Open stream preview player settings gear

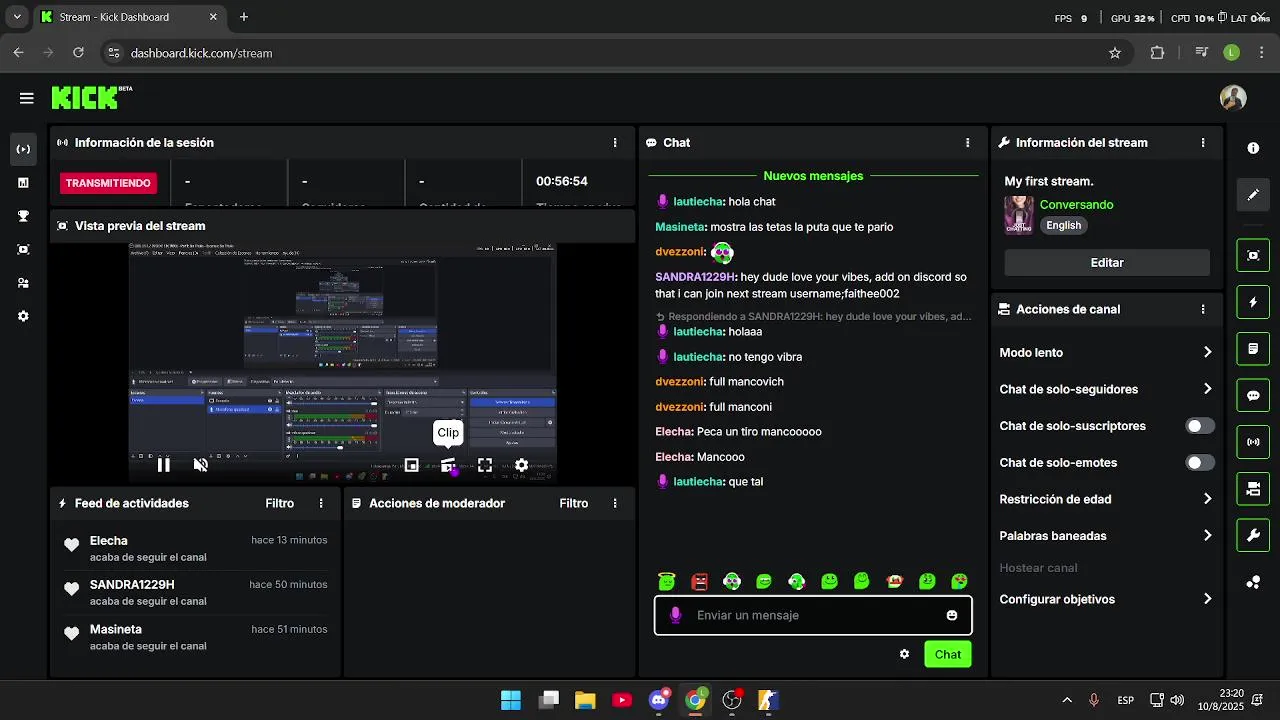click(x=521, y=465)
